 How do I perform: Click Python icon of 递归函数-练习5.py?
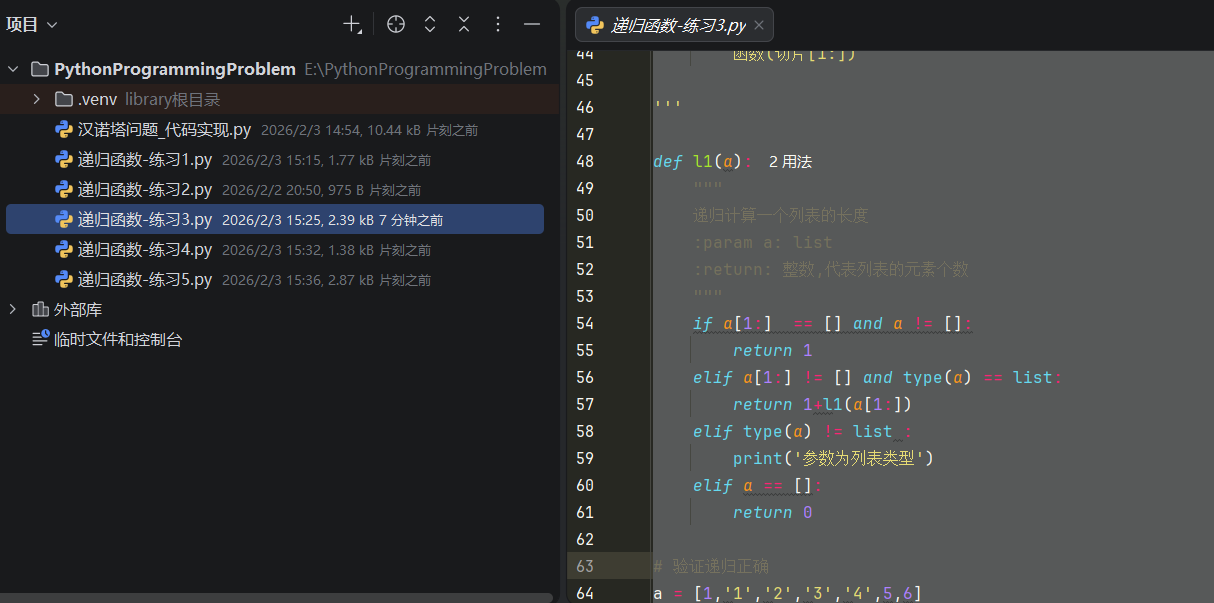[64, 279]
